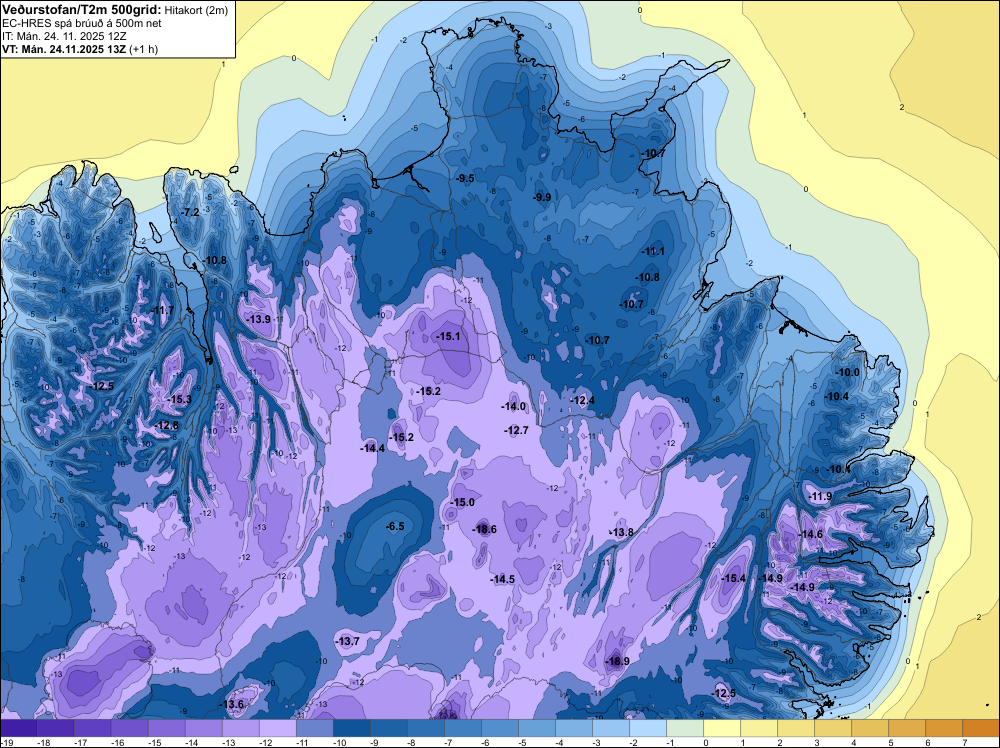The height and width of the screenshot is (748, 1000).
Task: Click the bold temperature value "-11.1"
Action: tap(652, 251)
